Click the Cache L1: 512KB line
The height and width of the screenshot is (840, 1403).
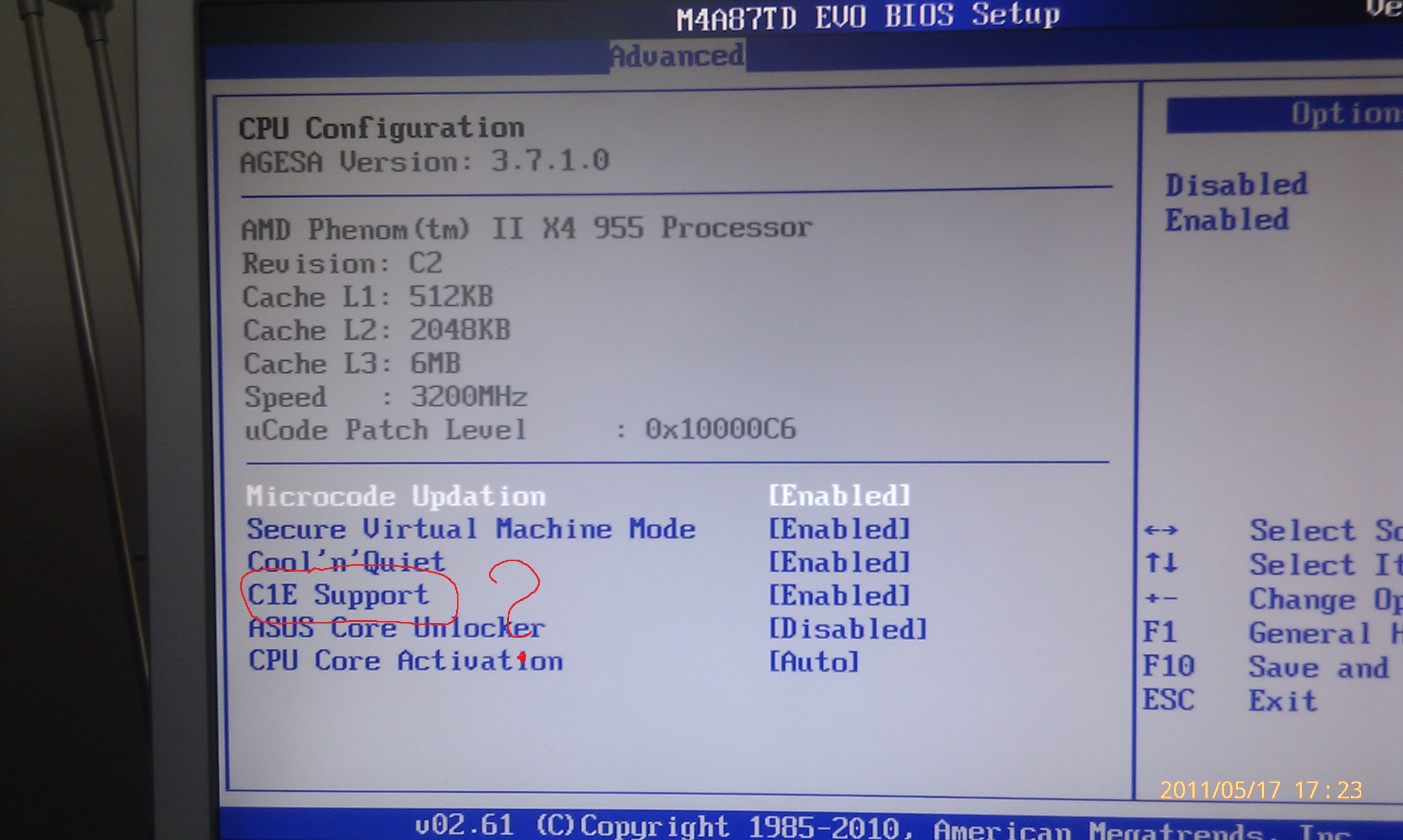coord(368,297)
